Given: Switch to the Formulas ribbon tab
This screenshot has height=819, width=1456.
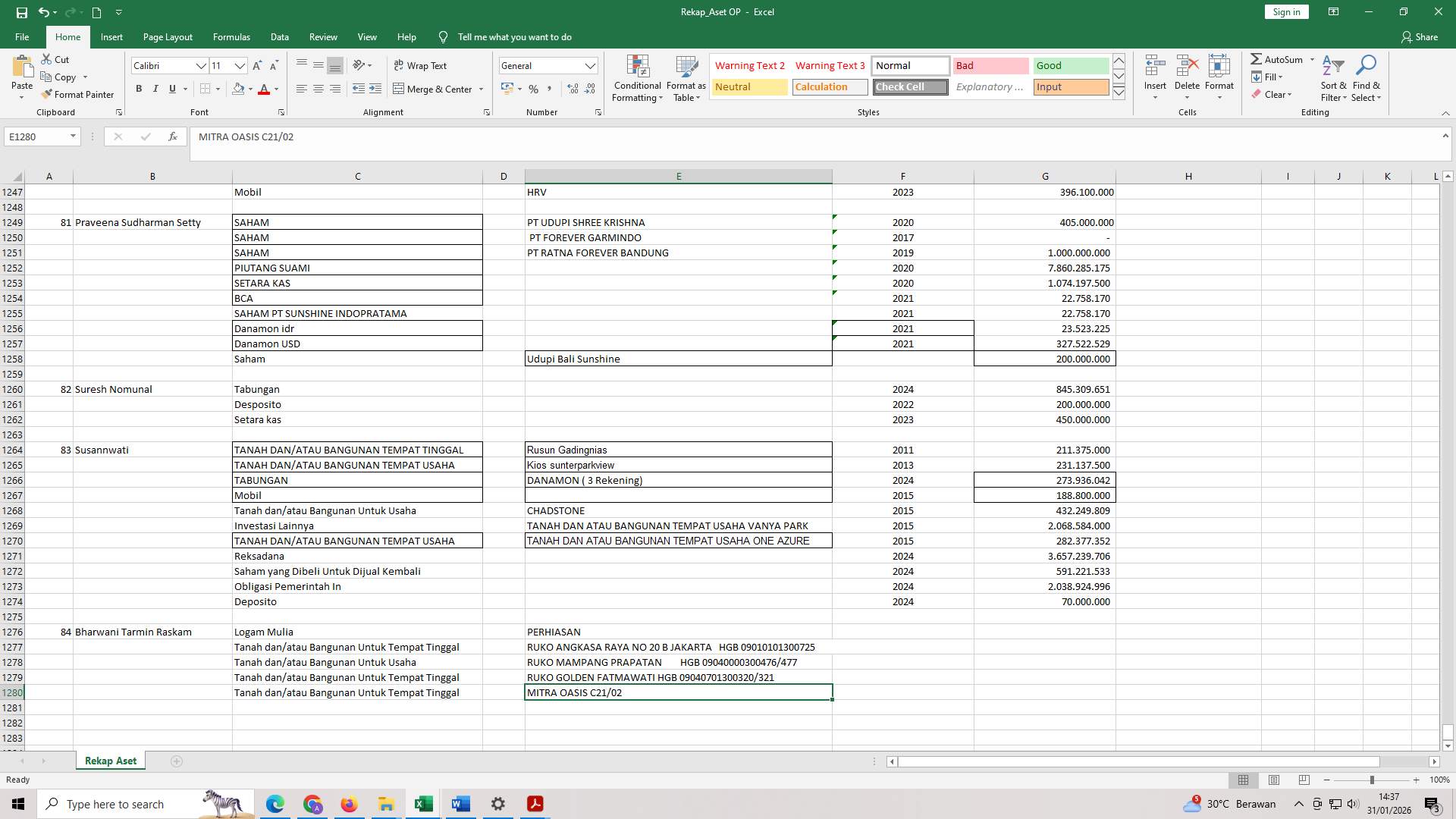Looking at the screenshot, I should coord(231,36).
